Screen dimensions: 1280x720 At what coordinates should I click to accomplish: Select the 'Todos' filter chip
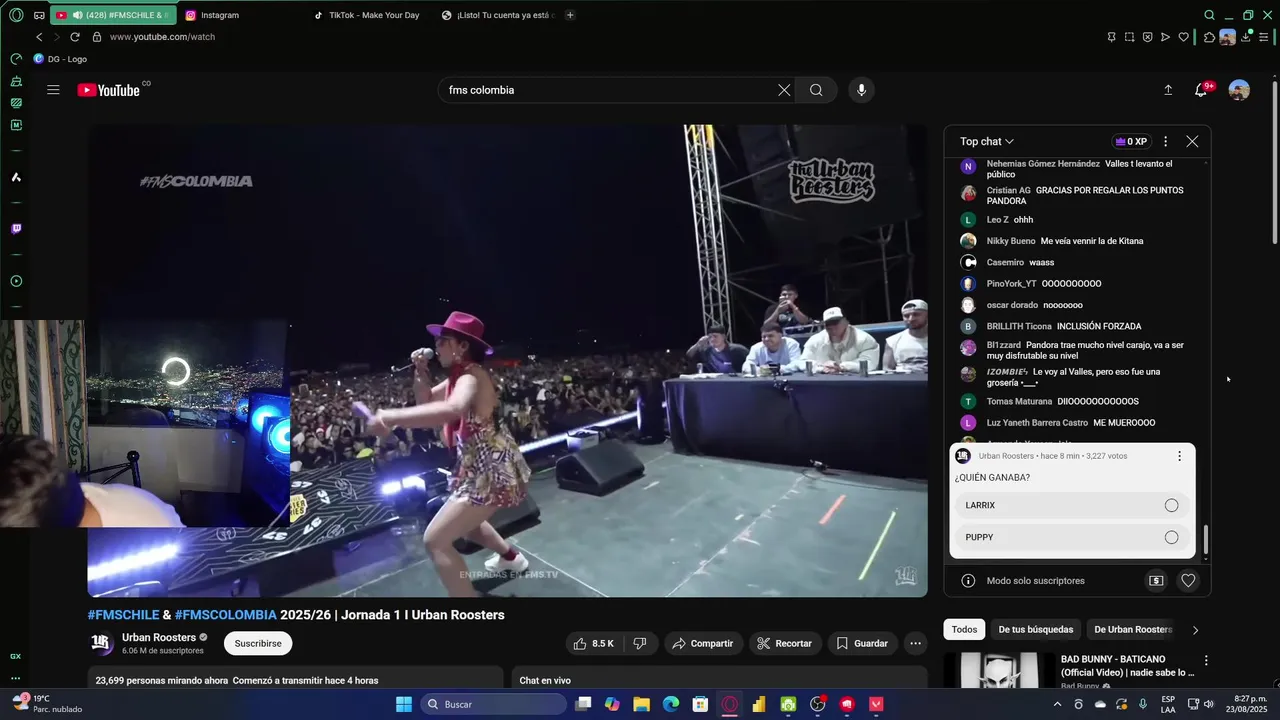point(964,630)
